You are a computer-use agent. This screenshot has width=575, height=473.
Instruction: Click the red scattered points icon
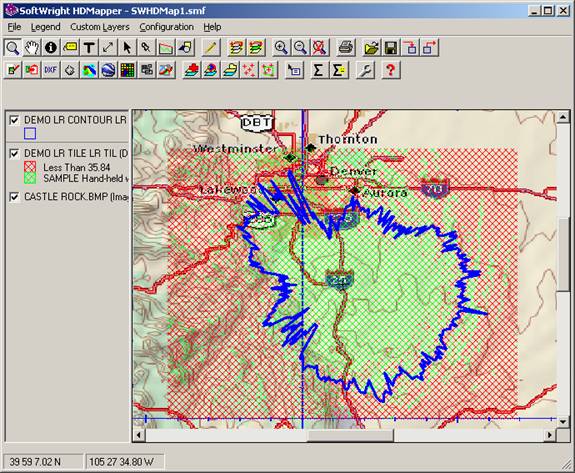[x=249, y=70]
